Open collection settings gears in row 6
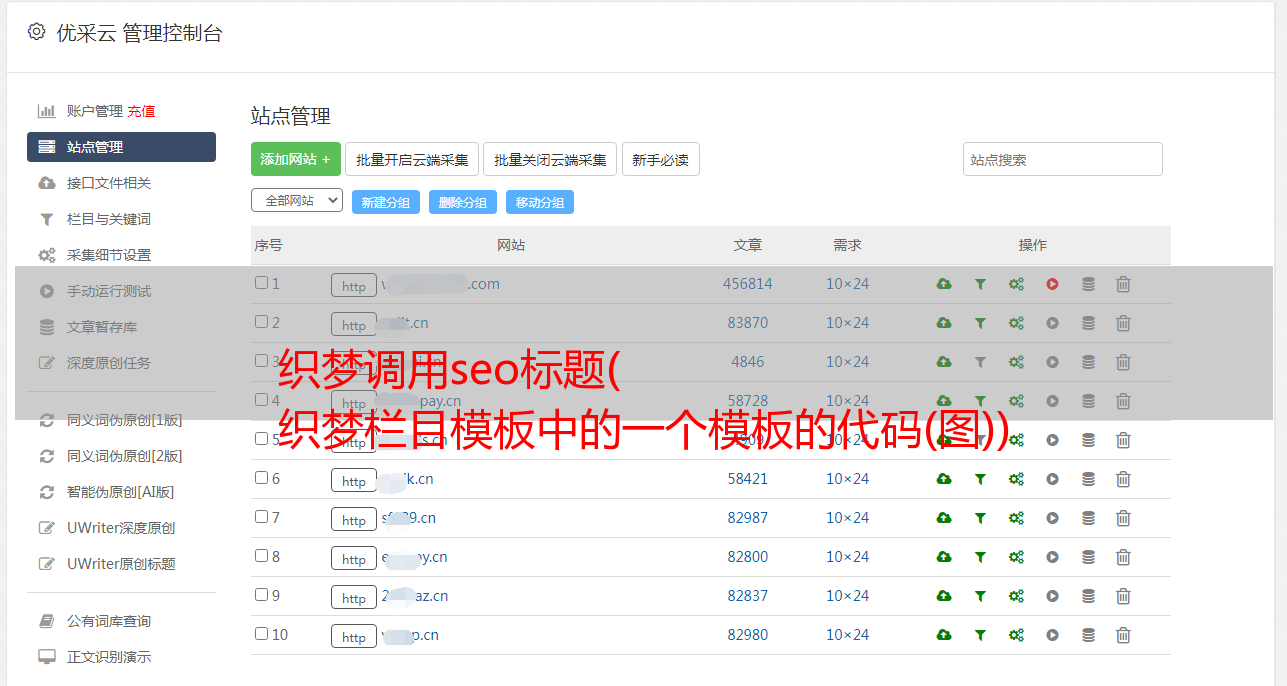This screenshot has height=686, width=1287. [1016, 479]
